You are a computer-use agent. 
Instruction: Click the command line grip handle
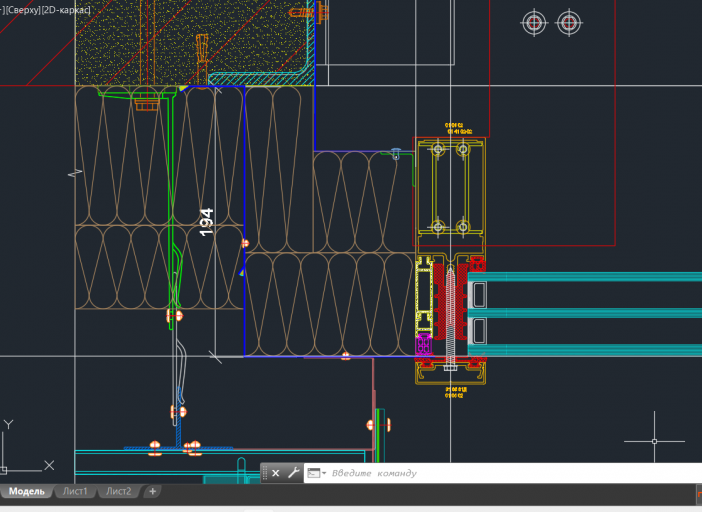pyautogui.click(x=265, y=473)
